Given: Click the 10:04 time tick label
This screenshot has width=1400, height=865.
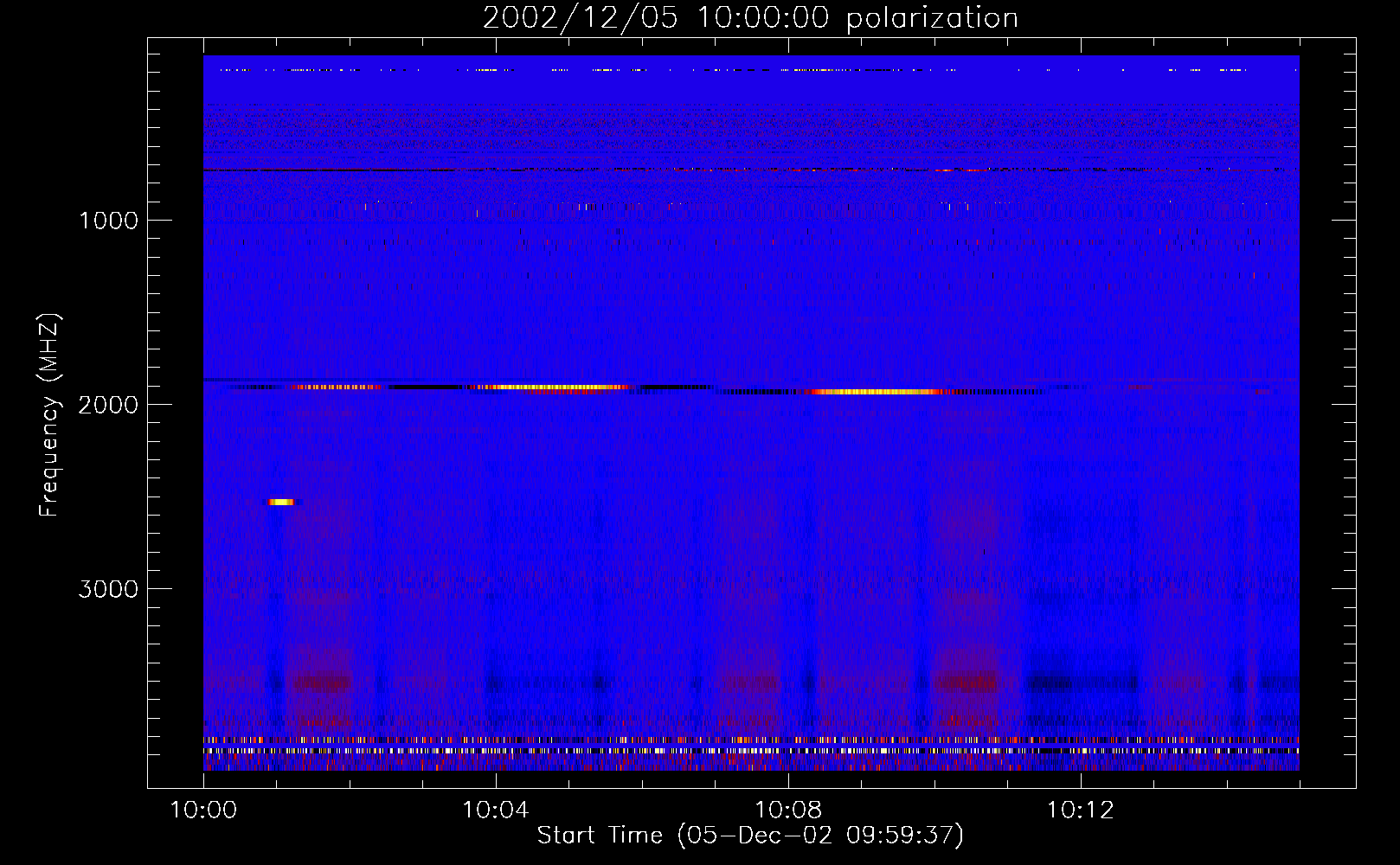Looking at the screenshot, I should coord(496,811).
